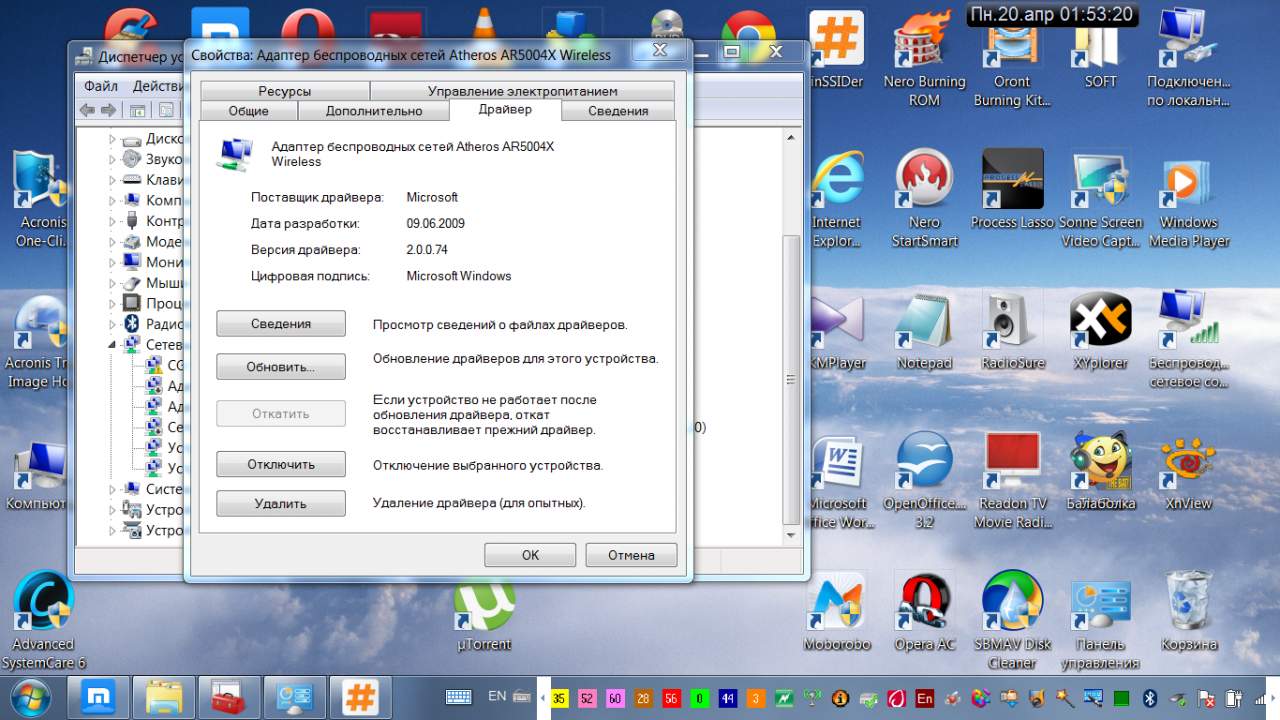Confirm the dialog with ОК
1280x720 pixels.
tap(530, 555)
